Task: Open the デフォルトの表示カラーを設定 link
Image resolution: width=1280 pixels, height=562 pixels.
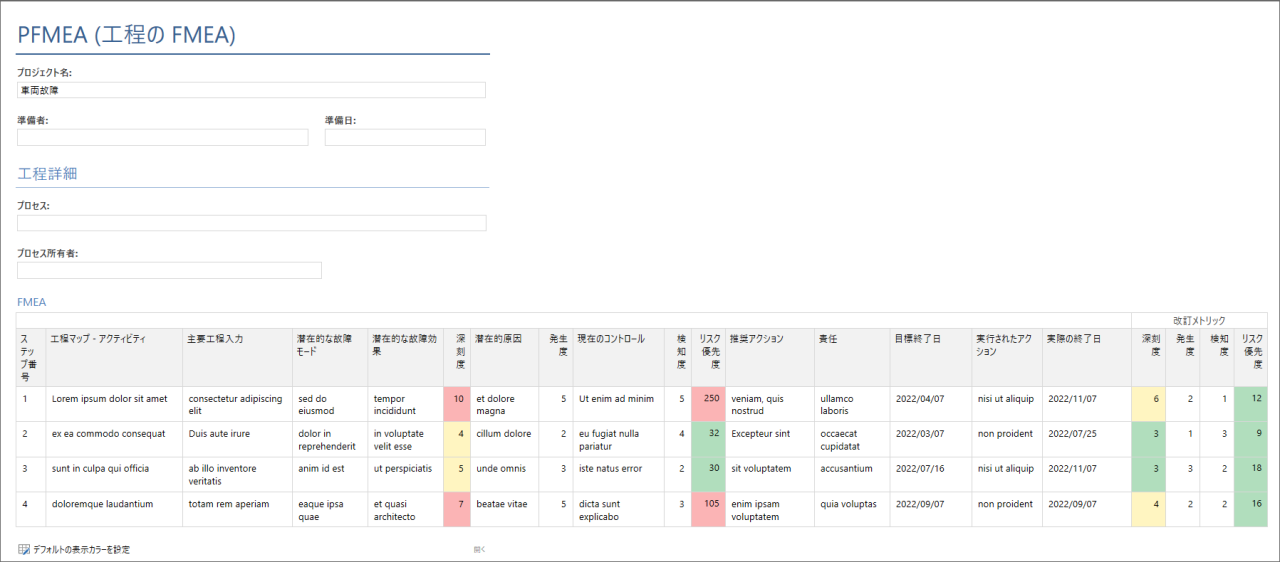Action: 81,549
